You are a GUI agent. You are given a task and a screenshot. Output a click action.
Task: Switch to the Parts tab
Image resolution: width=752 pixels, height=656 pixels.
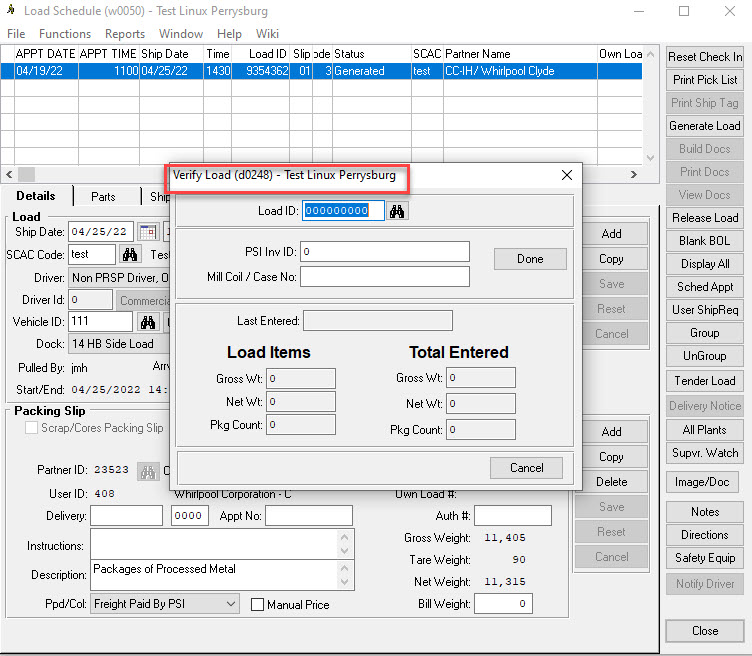[103, 197]
